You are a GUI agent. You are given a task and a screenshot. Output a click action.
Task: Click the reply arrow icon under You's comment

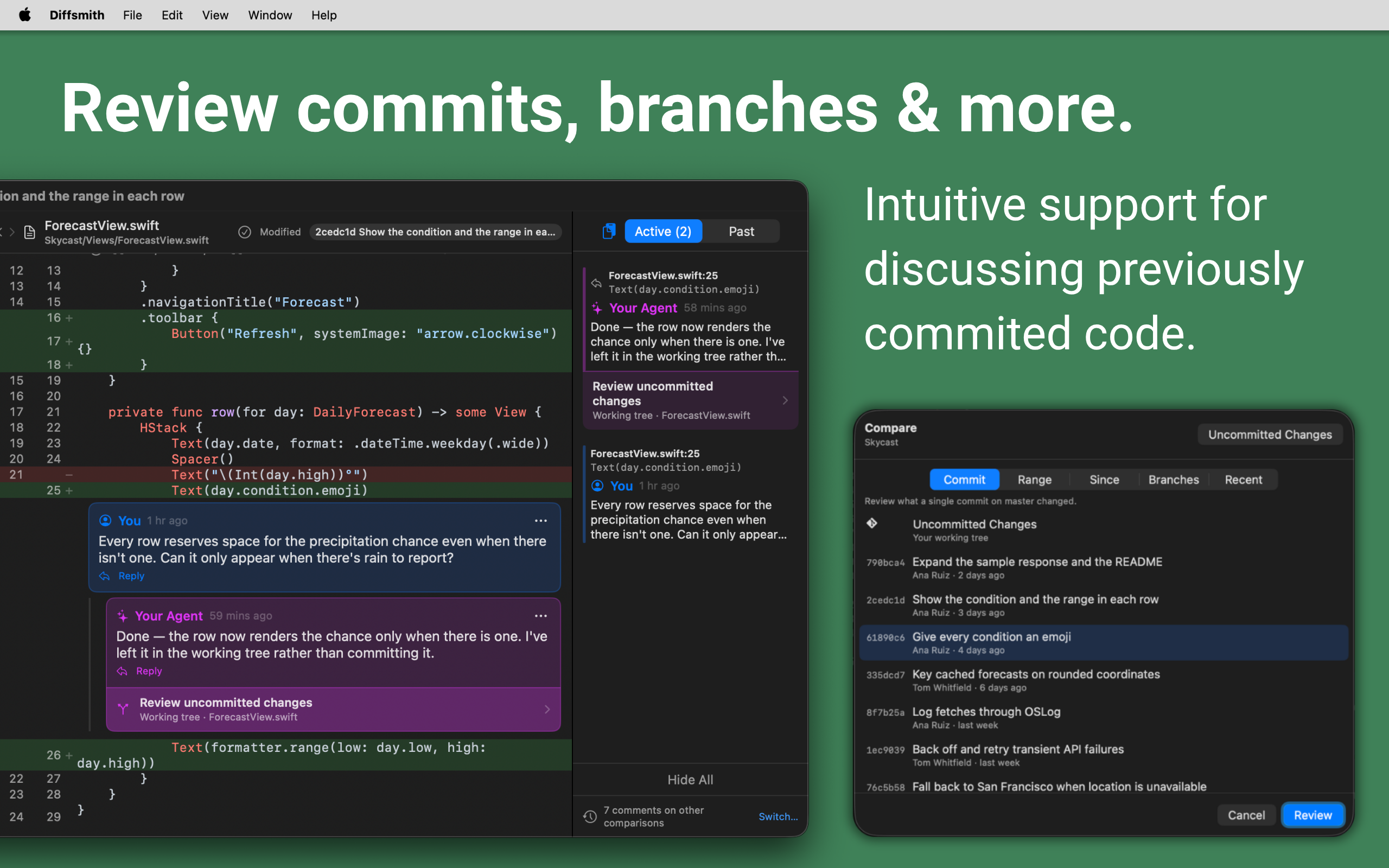[105, 576]
